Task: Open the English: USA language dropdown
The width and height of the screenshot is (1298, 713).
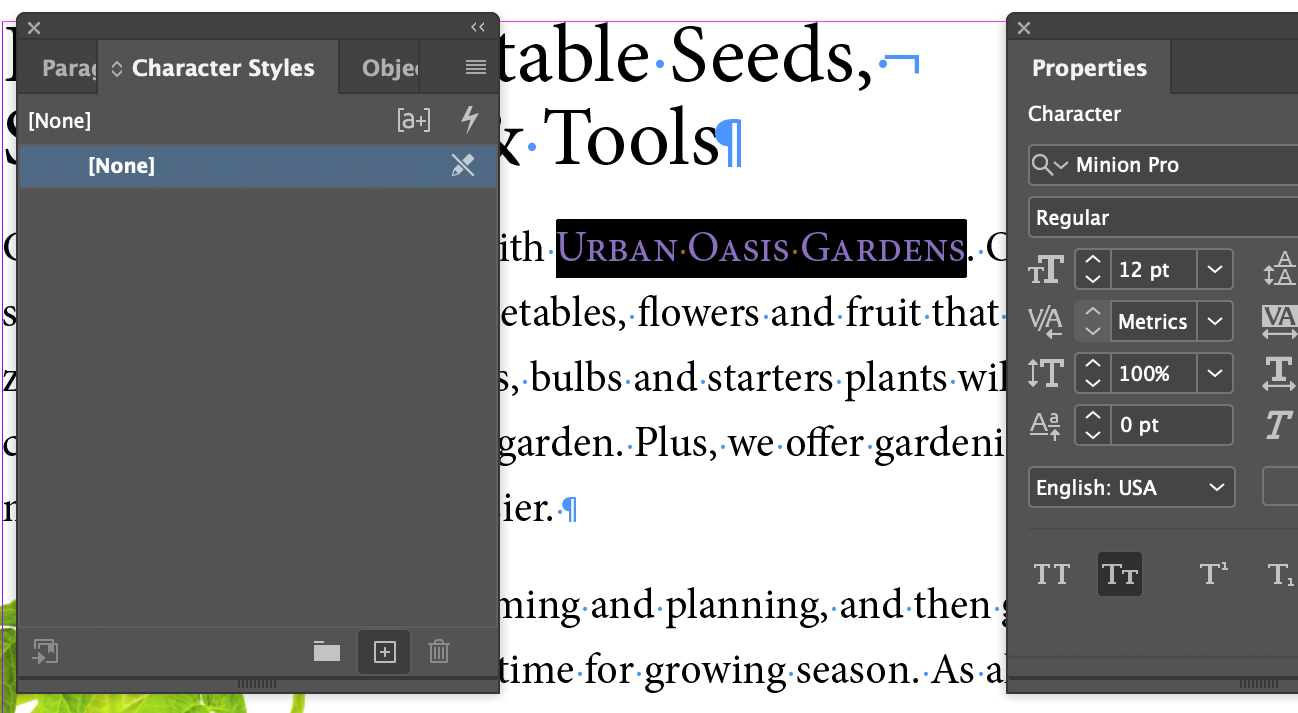Action: pos(1131,488)
